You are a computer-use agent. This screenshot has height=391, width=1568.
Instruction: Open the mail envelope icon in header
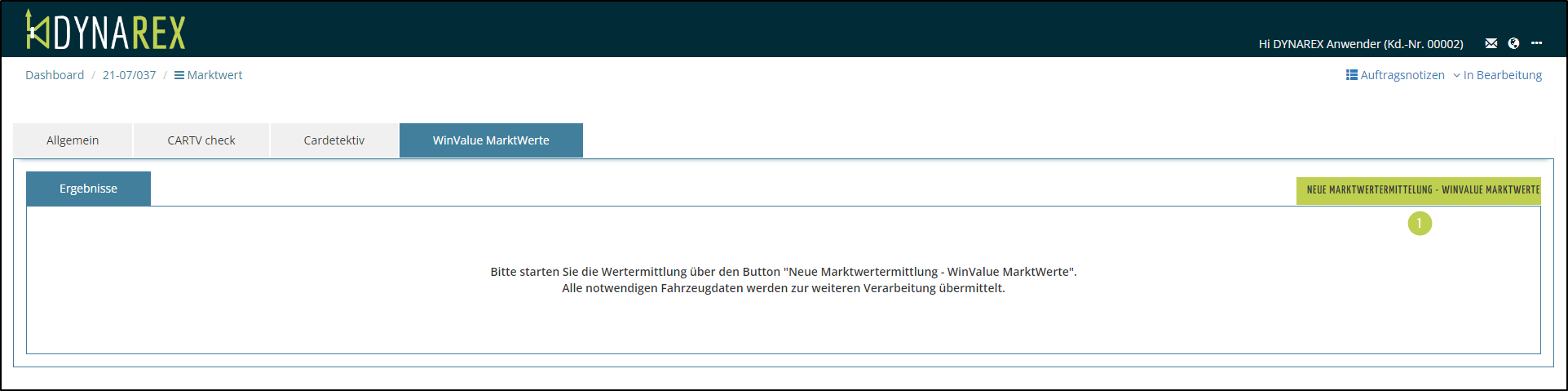pyautogui.click(x=1491, y=44)
